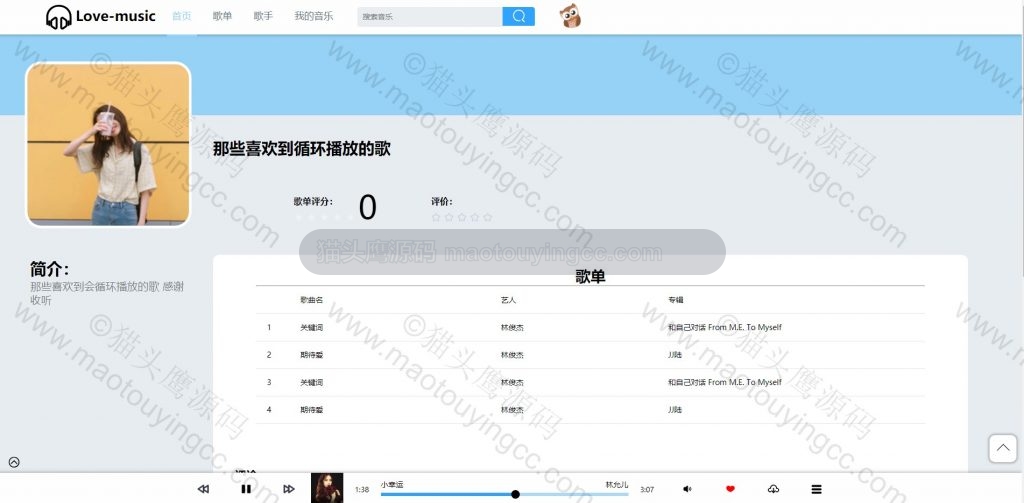This screenshot has height=503, width=1024.
Task: Focus the 搜索音乐 search field
Action: (430, 16)
